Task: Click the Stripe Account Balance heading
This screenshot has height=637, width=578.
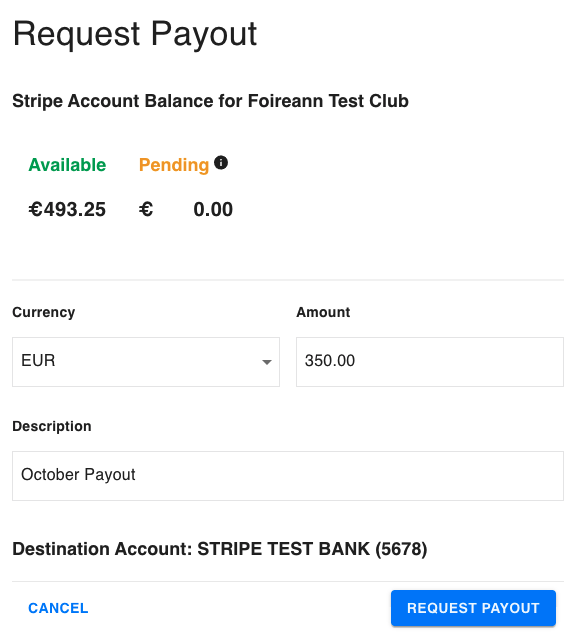Action: 210,101
